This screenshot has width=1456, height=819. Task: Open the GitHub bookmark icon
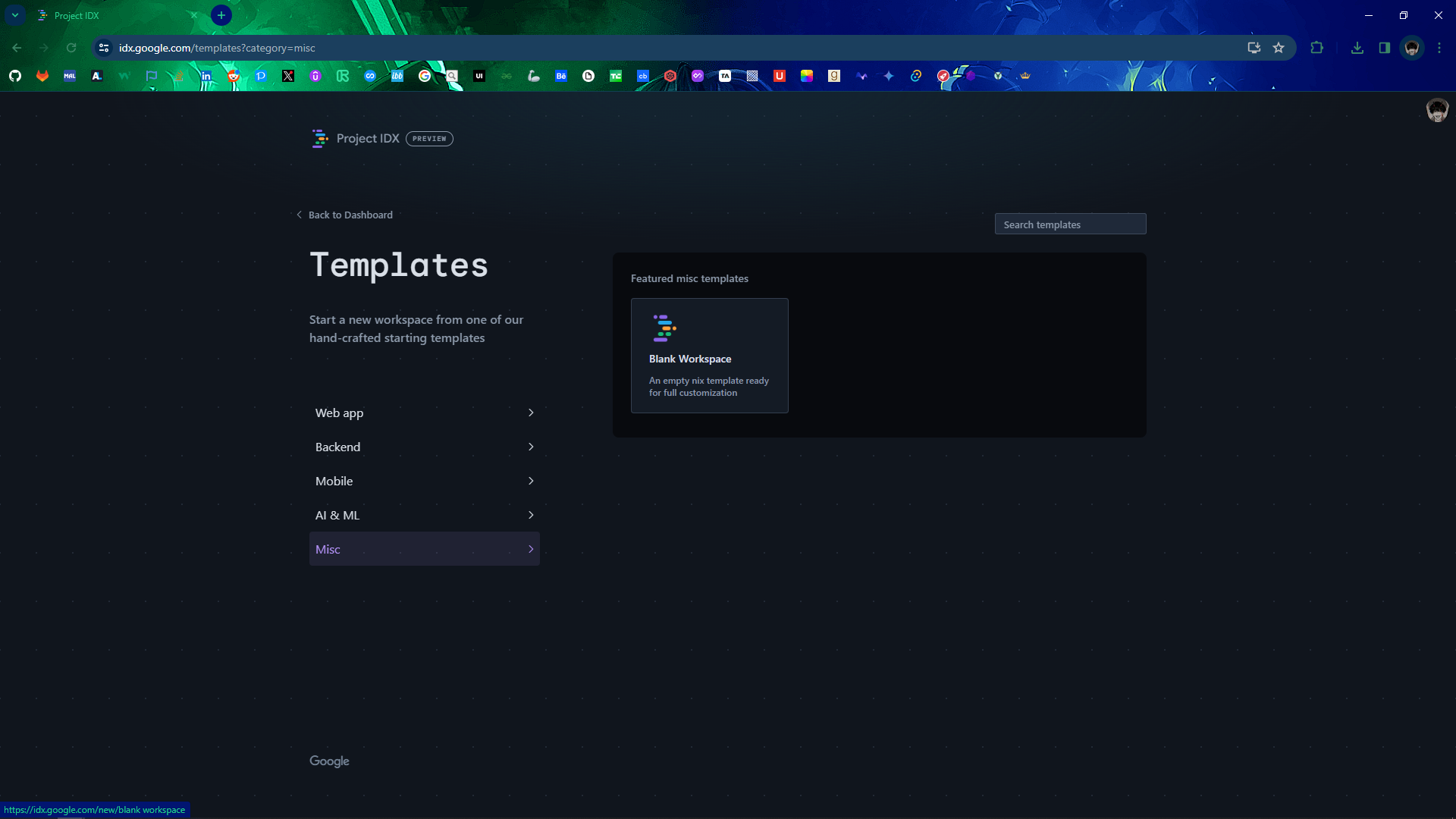click(x=15, y=76)
